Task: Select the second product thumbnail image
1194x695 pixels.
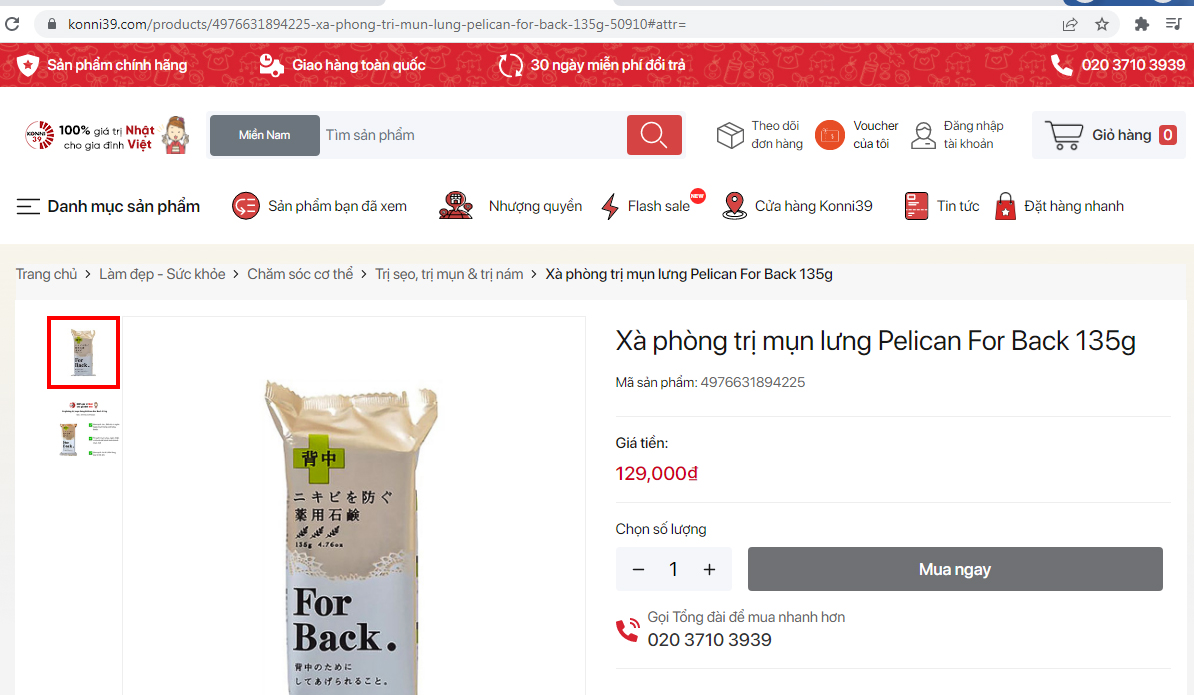Action: pos(85,429)
